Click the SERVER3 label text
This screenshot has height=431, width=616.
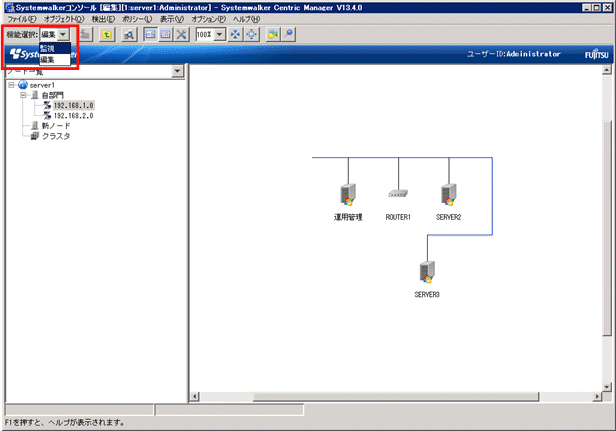tap(427, 294)
